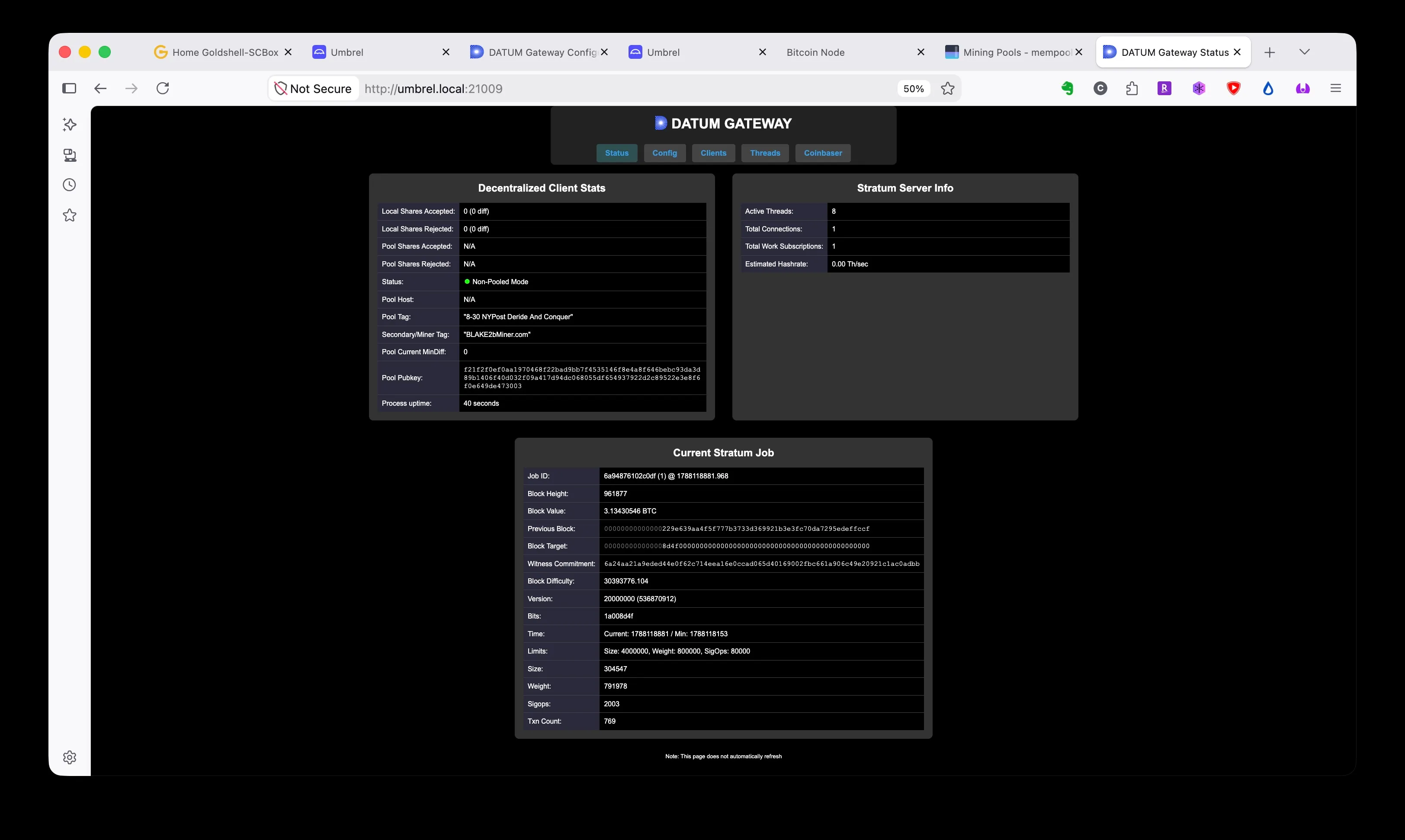Close the Home Goldshell-SCBox tab
This screenshot has width=1405, height=840.
click(288, 52)
